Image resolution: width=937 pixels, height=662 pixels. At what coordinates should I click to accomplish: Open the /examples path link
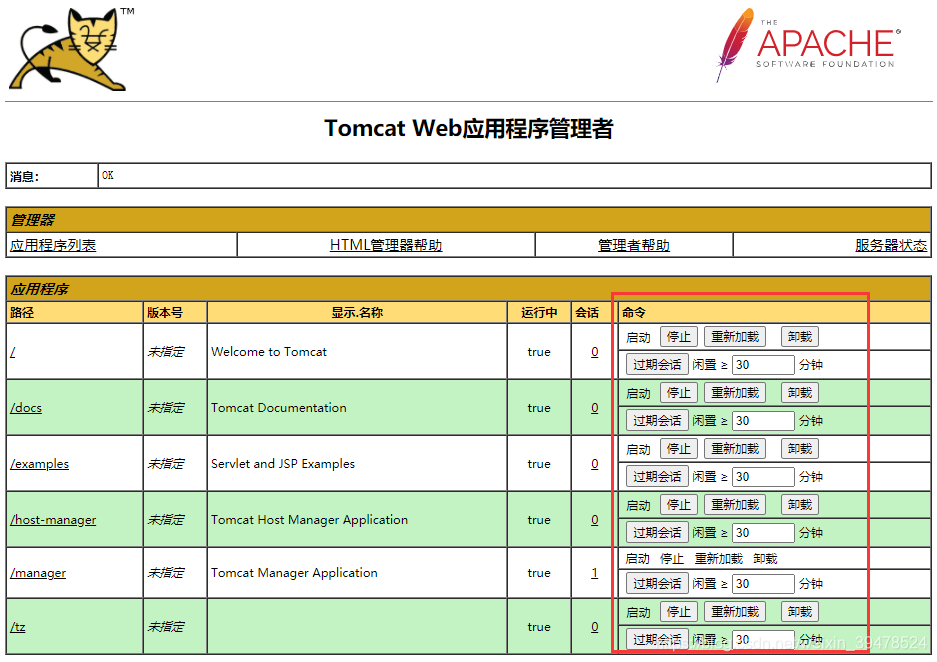pyautogui.click(x=39, y=464)
